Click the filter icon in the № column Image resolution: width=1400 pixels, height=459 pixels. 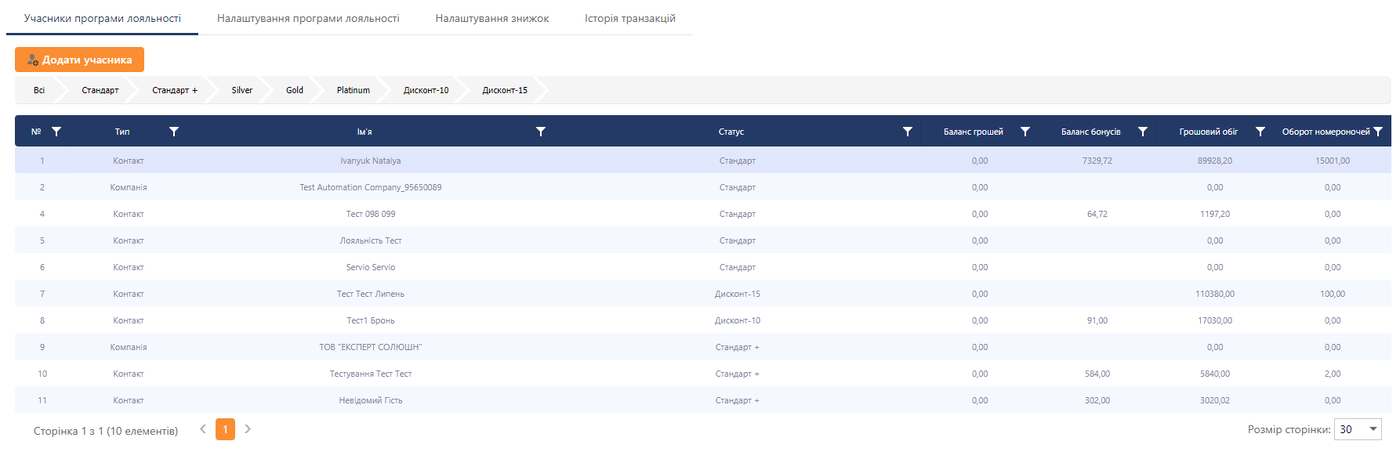point(56,131)
